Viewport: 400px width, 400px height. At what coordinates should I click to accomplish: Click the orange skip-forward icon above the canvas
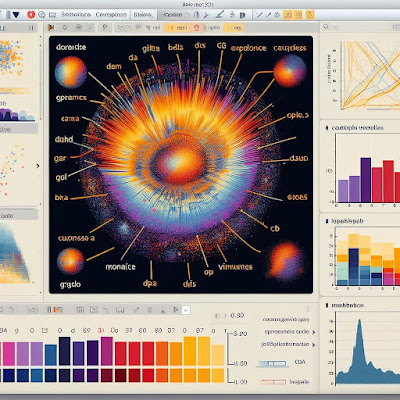(51, 27)
